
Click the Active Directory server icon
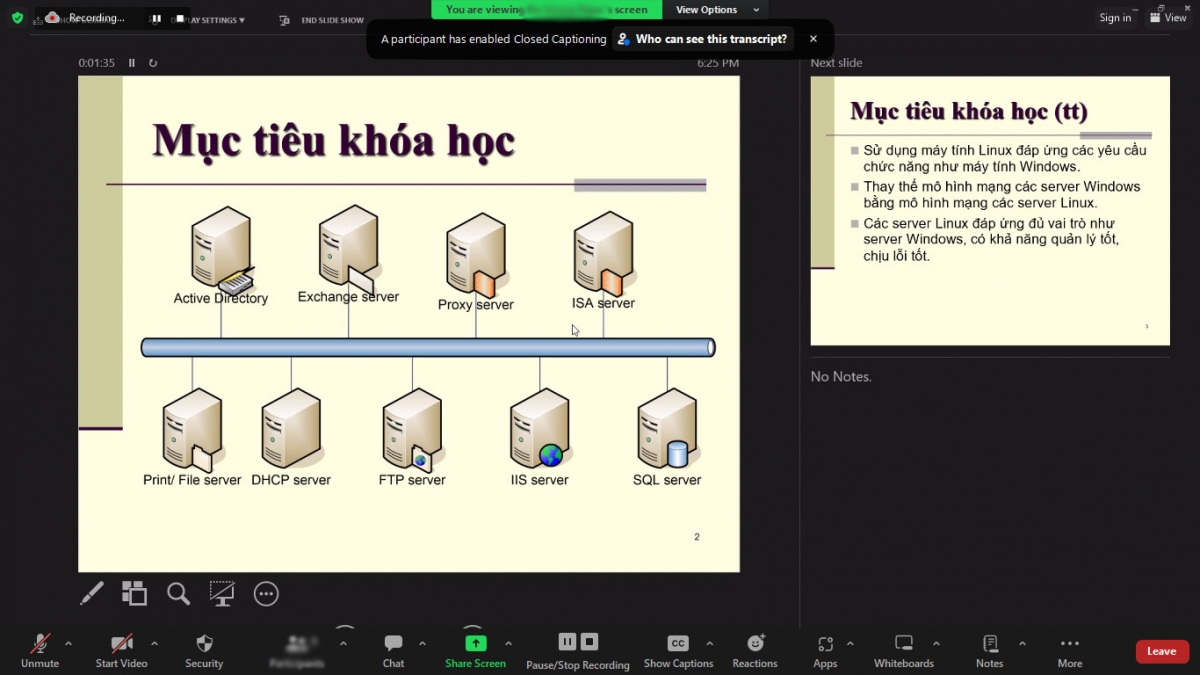point(221,249)
